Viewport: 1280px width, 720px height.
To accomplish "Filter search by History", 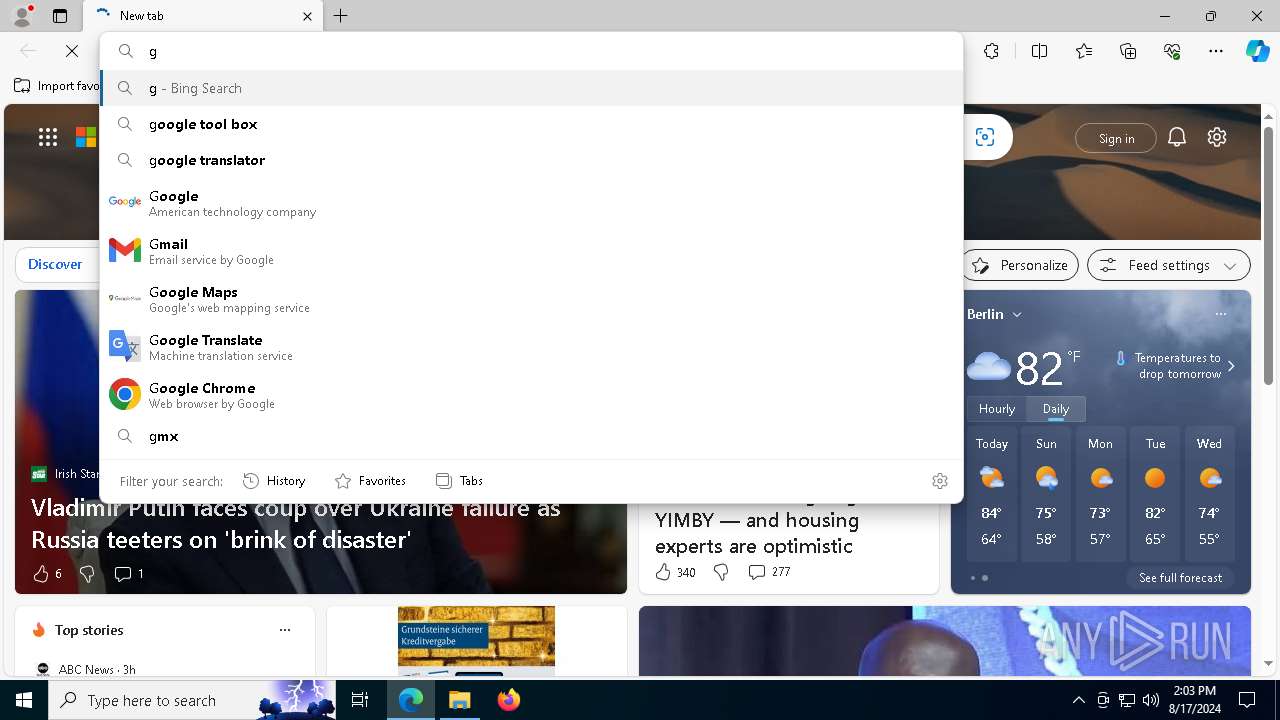I will [274, 481].
